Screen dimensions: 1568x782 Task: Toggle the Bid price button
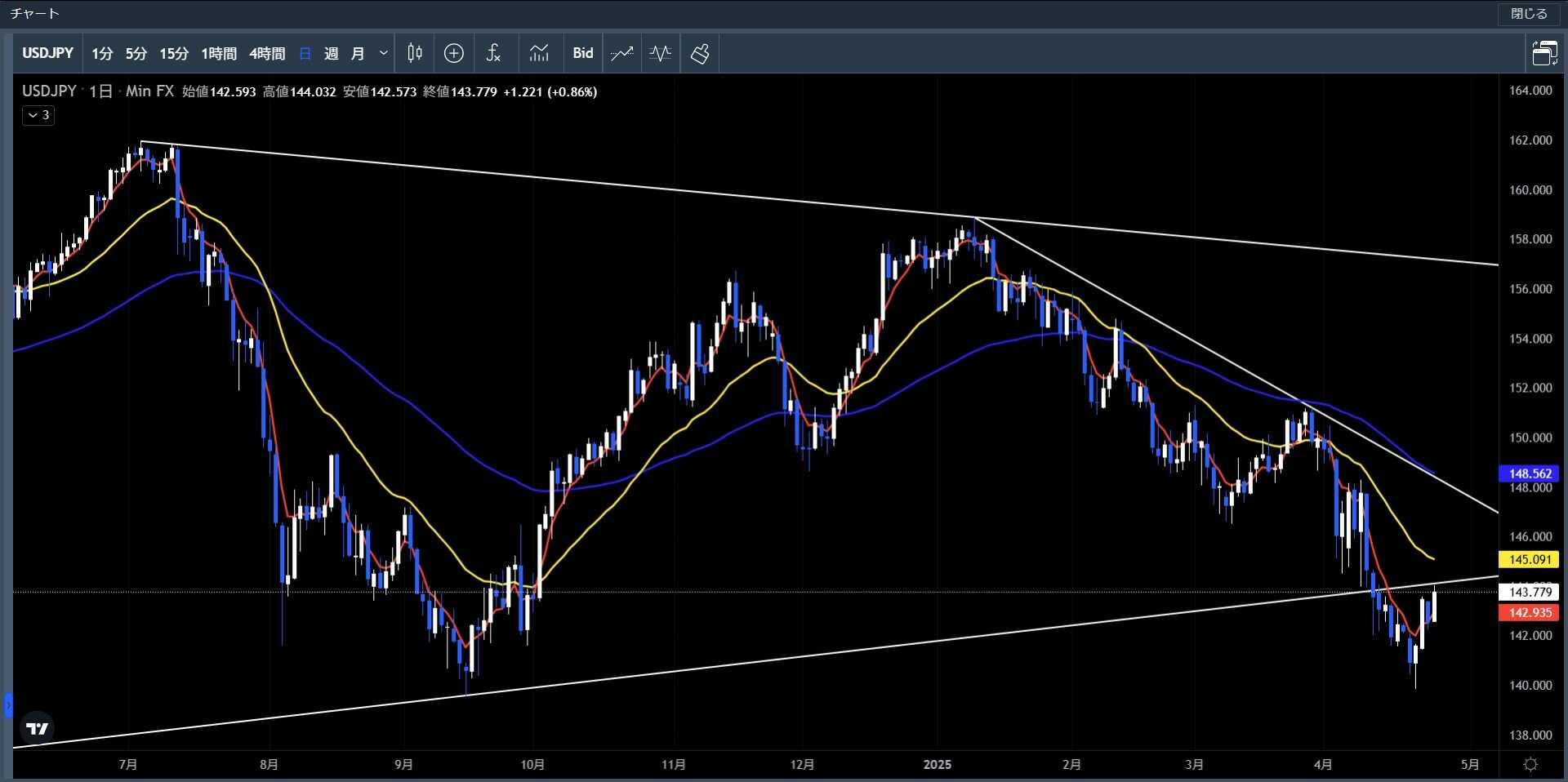(582, 53)
